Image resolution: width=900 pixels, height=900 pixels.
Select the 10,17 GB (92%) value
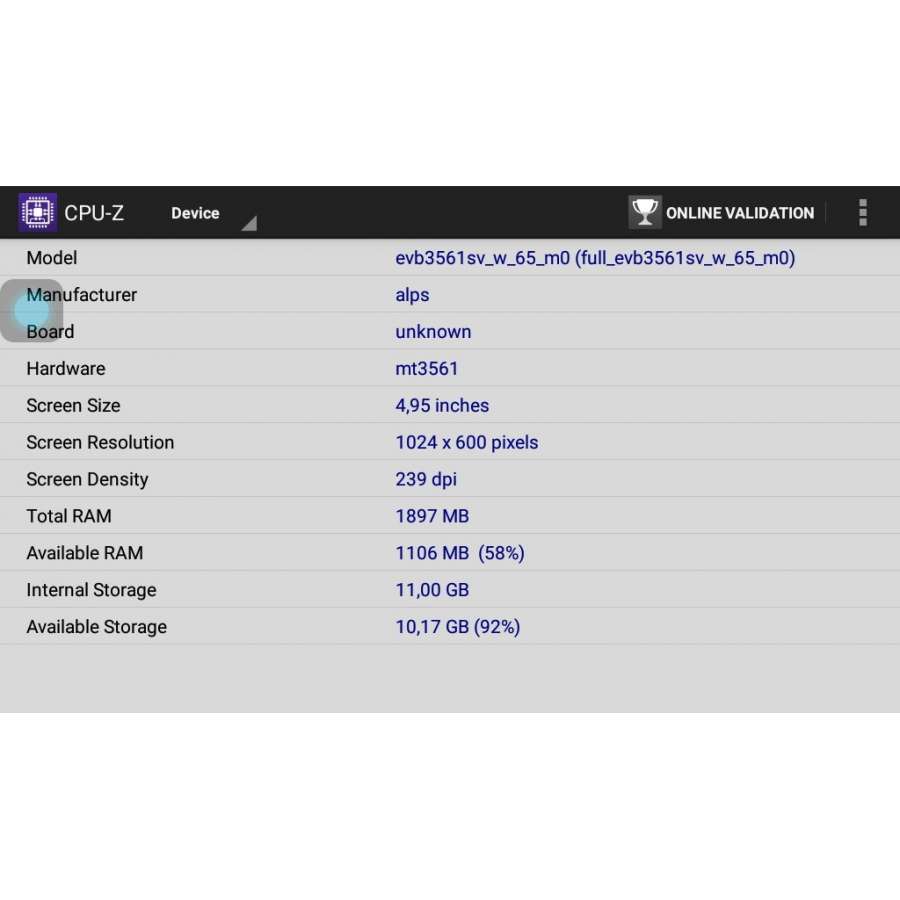click(x=457, y=627)
